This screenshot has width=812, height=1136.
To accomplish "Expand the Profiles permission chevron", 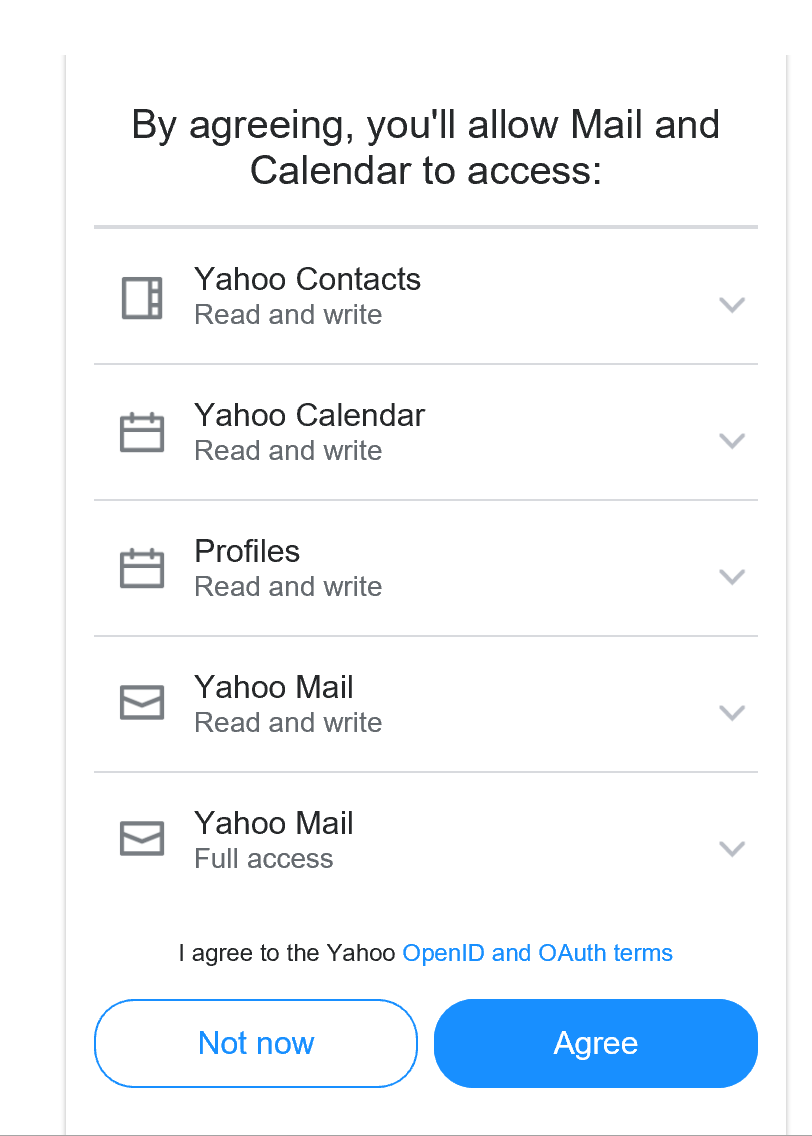I will coord(732,577).
